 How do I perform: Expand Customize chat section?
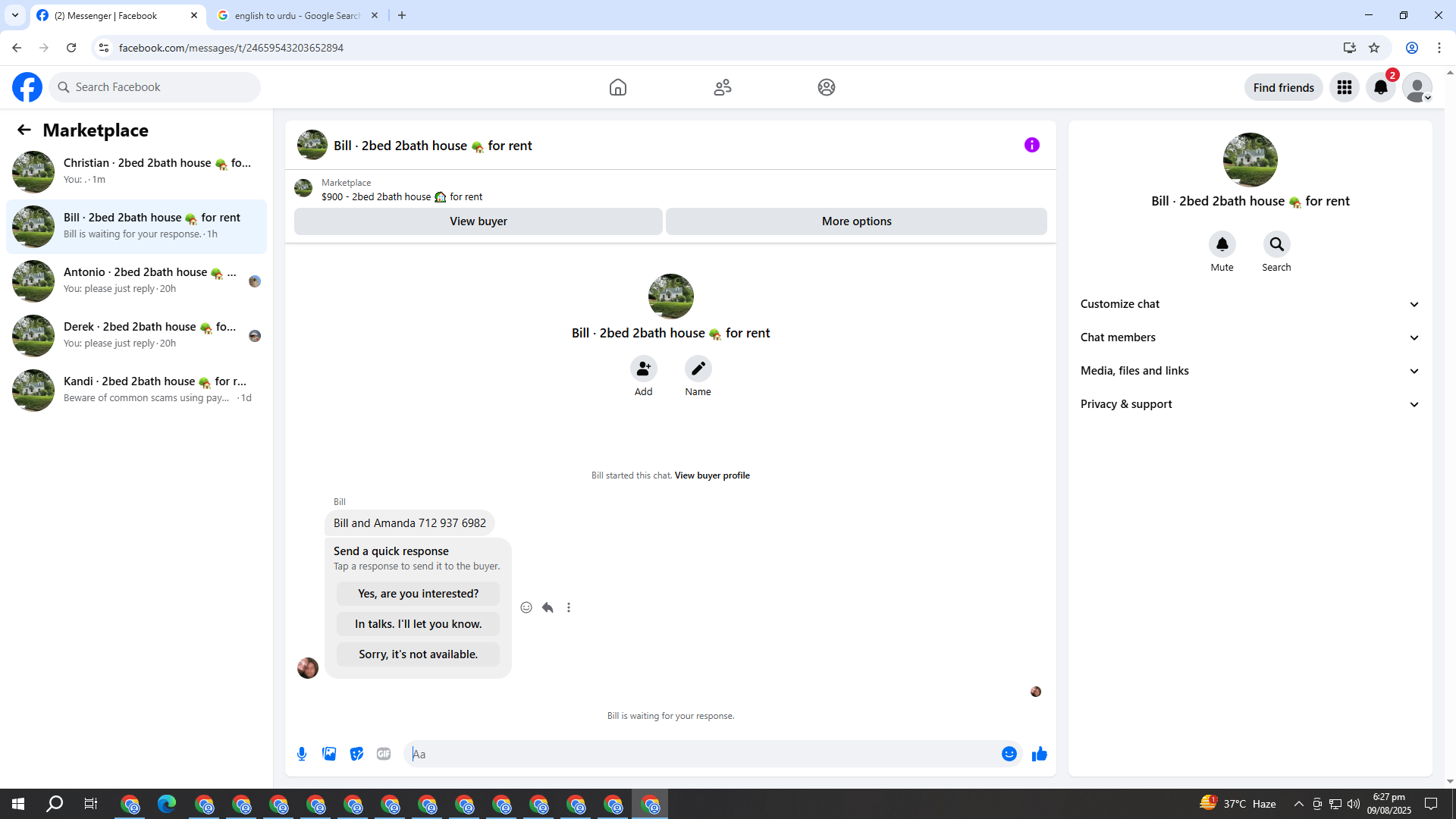(1249, 304)
